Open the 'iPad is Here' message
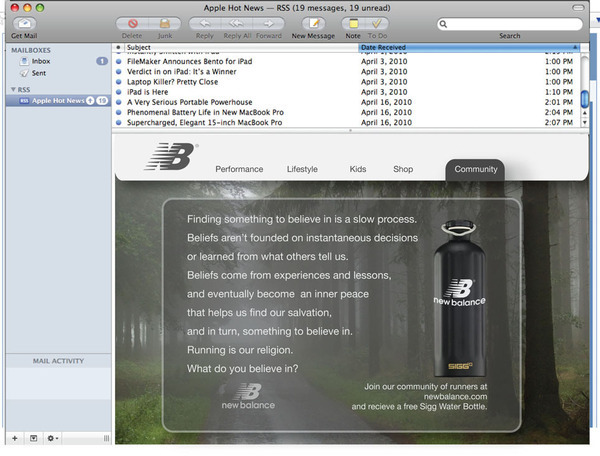 pyautogui.click(x=347, y=92)
